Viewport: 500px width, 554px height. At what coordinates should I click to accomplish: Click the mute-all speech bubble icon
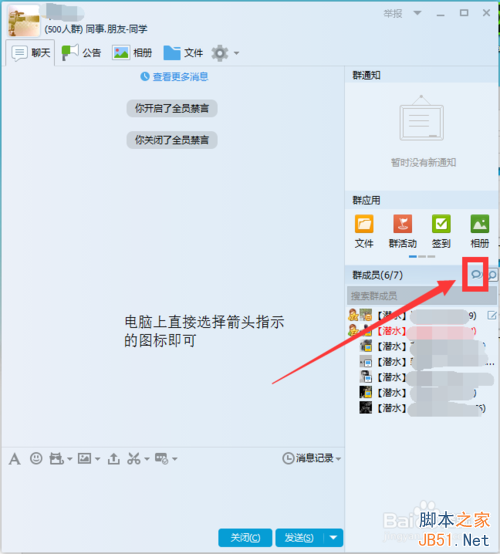coord(476,274)
